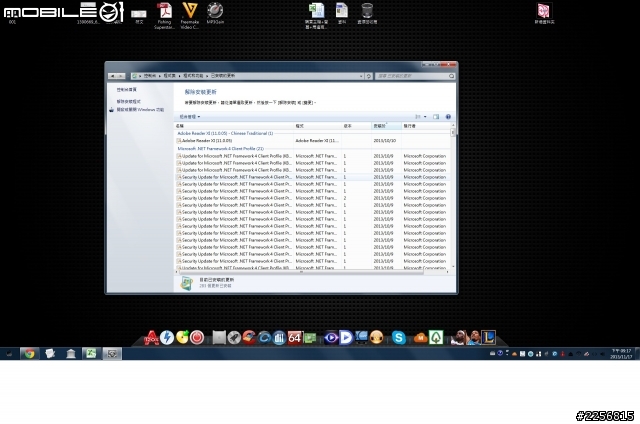Select the Adobe Reader XI Chinese Traditional group header

pyautogui.click(x=225, y=133)
